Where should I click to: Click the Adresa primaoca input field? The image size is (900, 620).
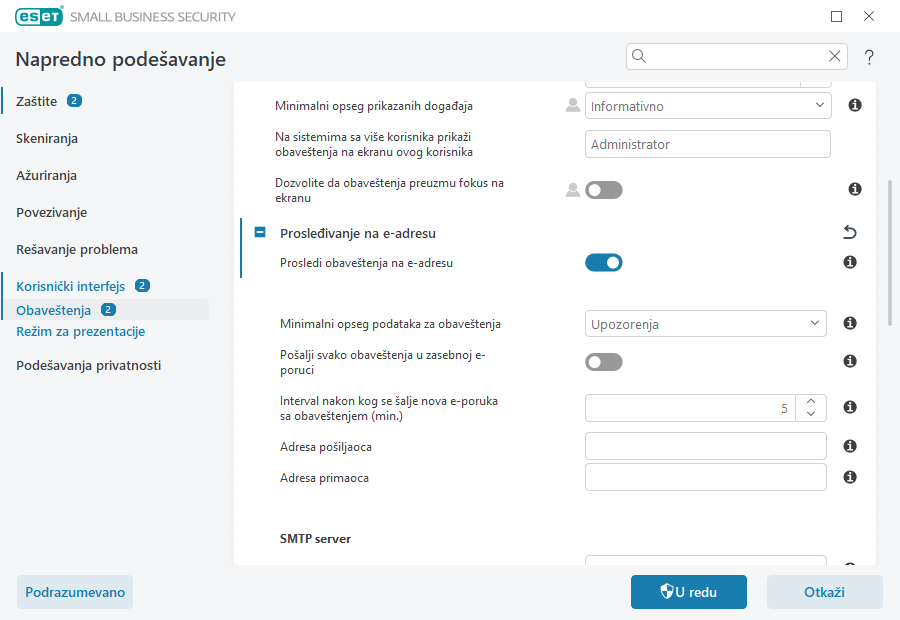tap(705, 478)
